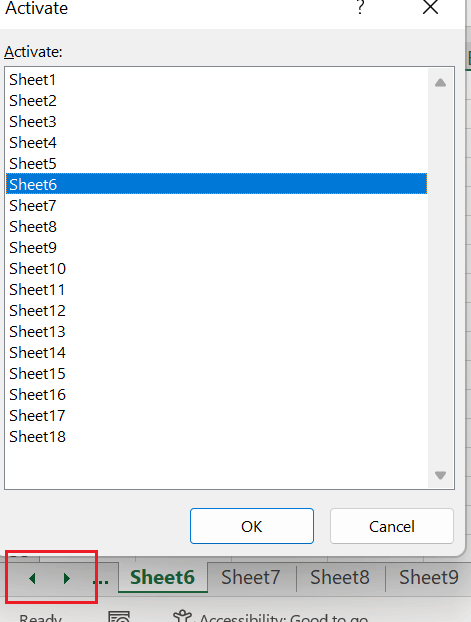The width and height of the screenshot is (471, 622).
Task: Pick Sheet15 from the Activate list
Action: pyautogui.click(x=216, y=374)
